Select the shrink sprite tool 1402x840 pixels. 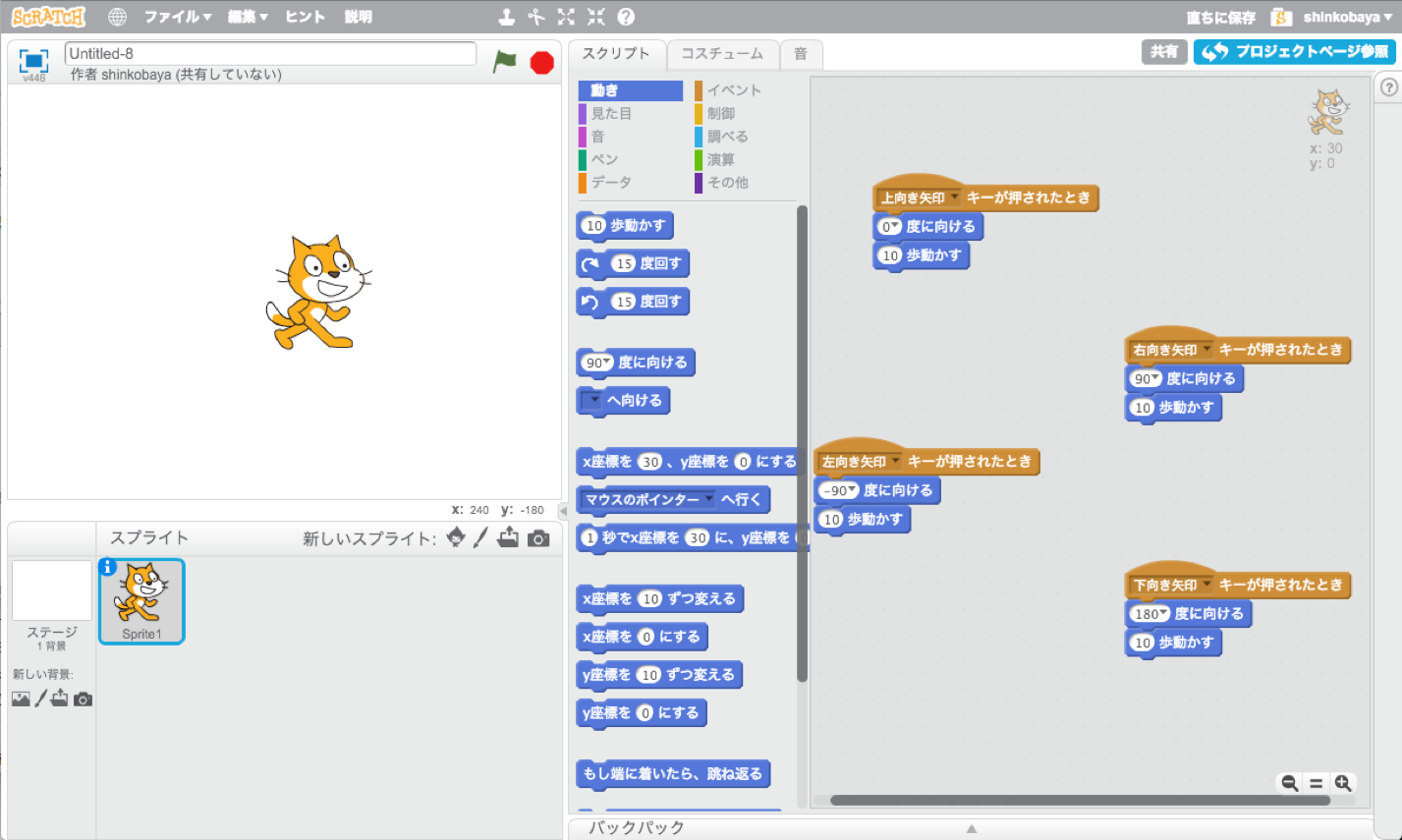595,17
